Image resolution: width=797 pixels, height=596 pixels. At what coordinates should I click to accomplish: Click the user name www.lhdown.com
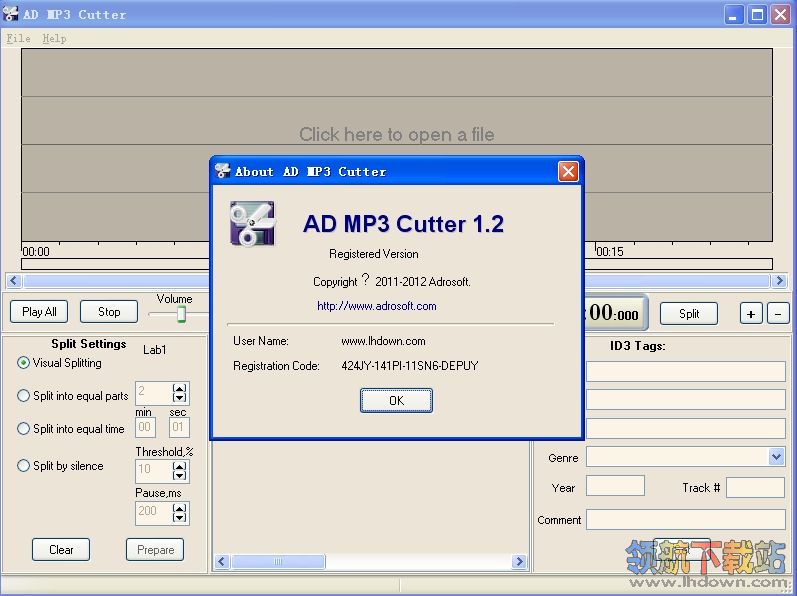tap(383, 341)
